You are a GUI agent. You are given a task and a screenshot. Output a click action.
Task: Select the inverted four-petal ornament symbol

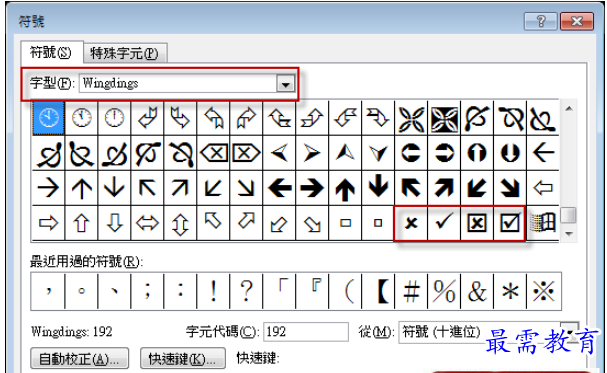click(x=444, y=118)
